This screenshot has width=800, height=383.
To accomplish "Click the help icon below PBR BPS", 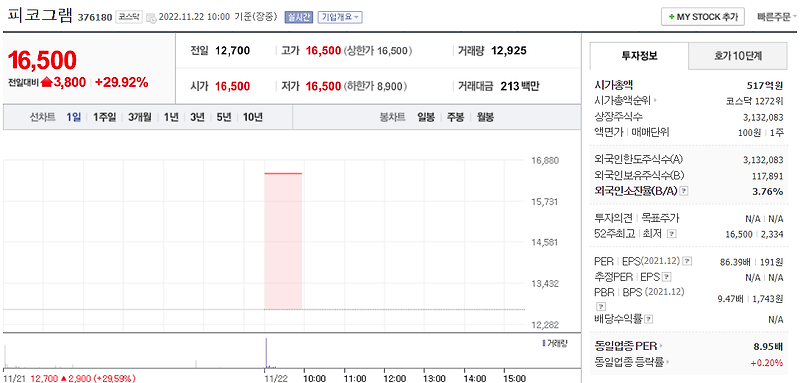I will 601,306.
